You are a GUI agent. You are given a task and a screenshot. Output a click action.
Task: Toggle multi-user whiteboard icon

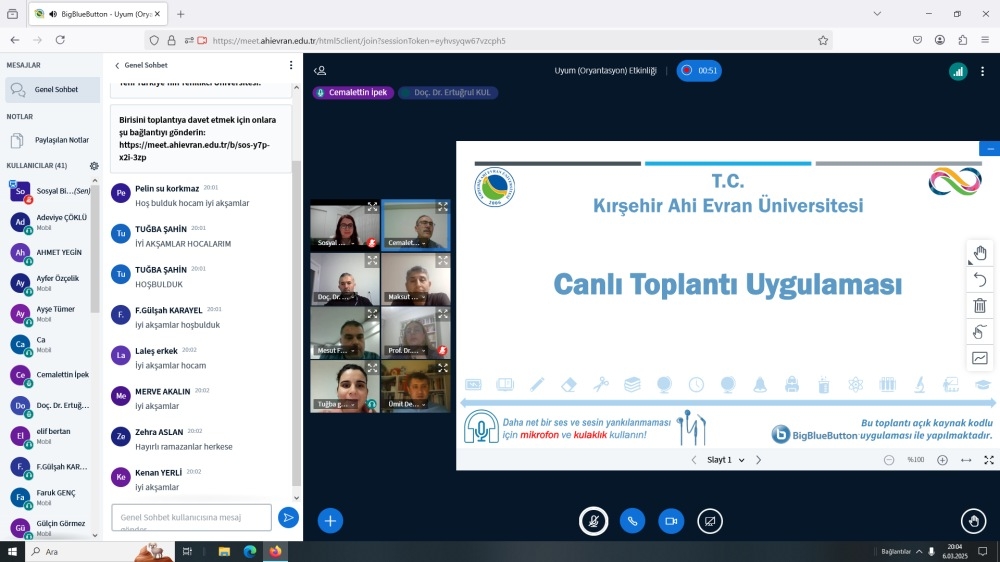[x=980, y=332]
